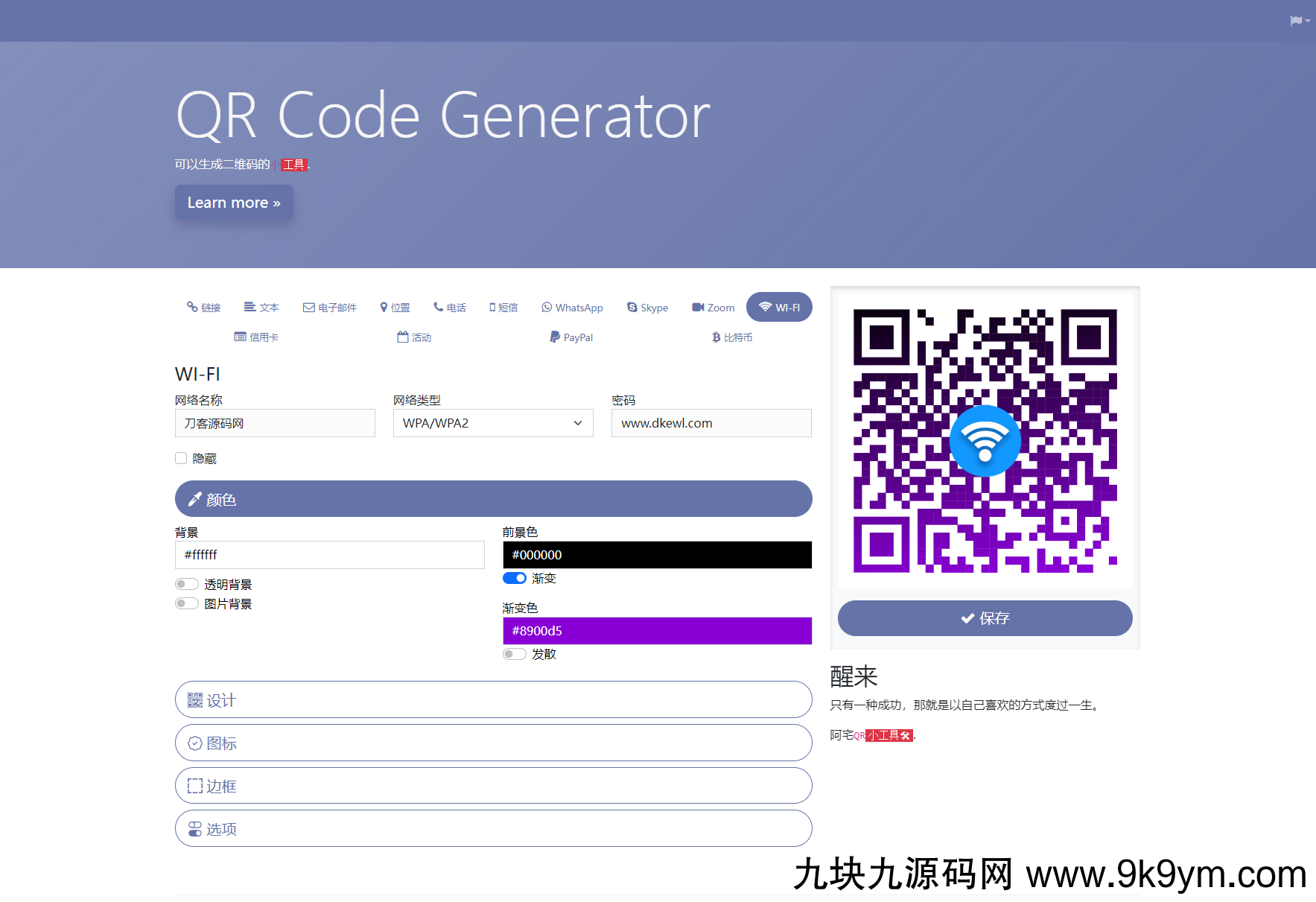Select the Zoom camera icon tab

(x=698, y=308)
